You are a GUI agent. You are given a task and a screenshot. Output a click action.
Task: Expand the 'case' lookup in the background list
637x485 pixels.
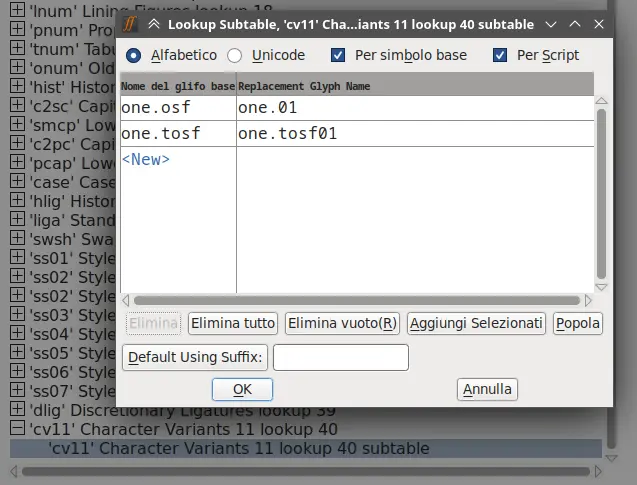click(17, 181)
